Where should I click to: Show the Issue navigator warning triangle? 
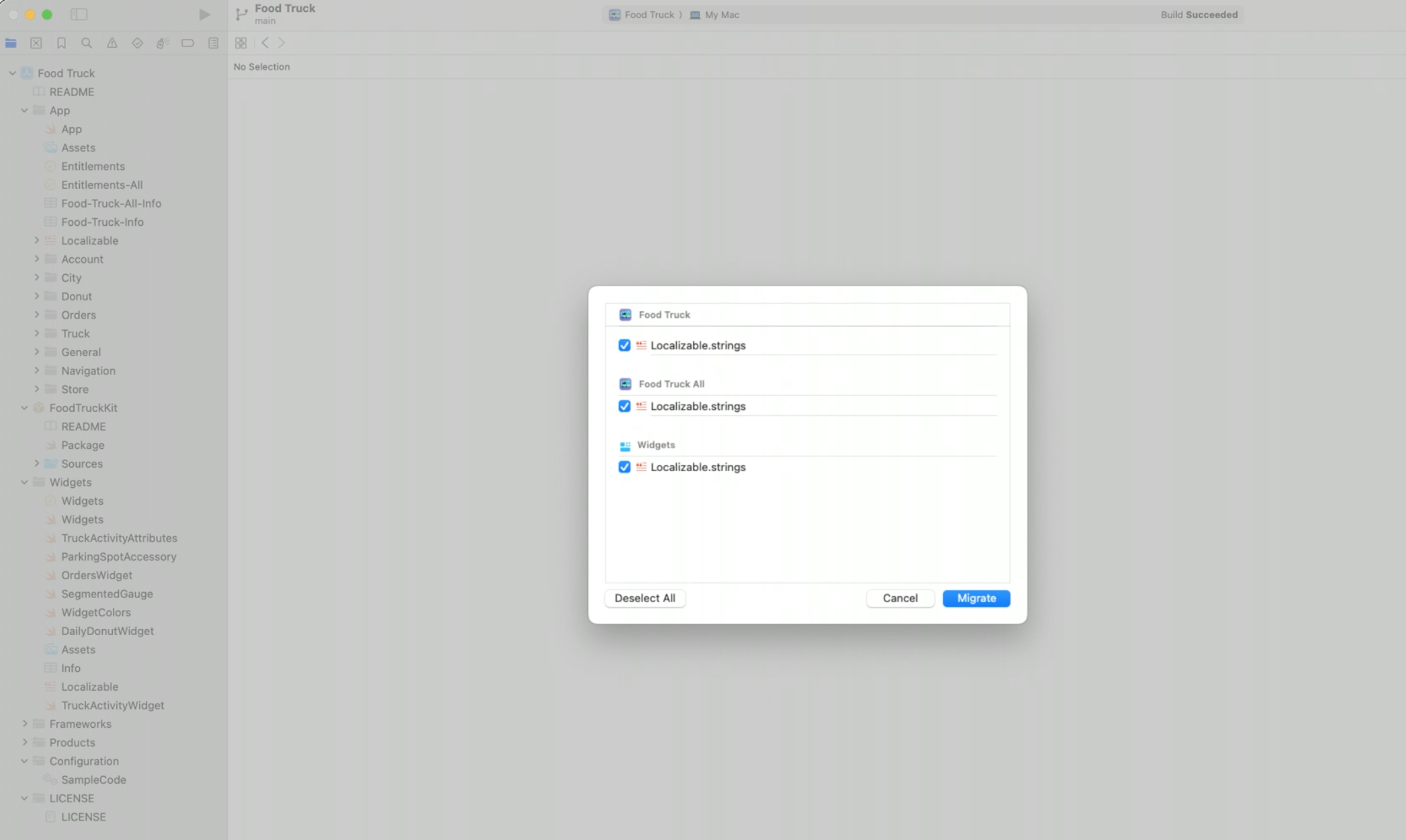pyautogui.click(x=112, y=42)
